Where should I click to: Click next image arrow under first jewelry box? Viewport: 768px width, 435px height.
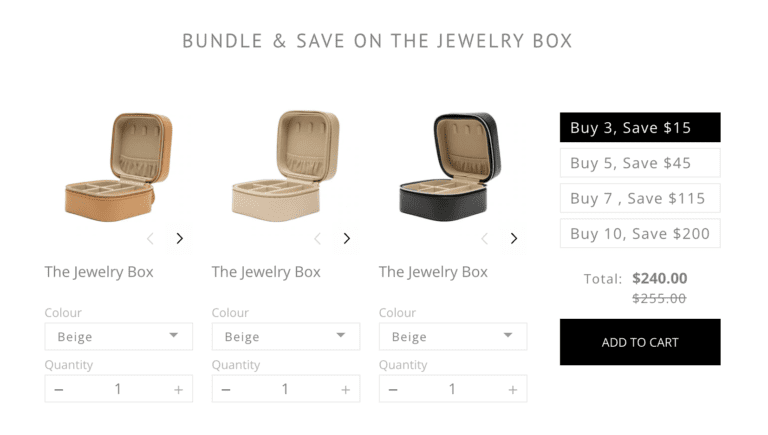point(180,238)
